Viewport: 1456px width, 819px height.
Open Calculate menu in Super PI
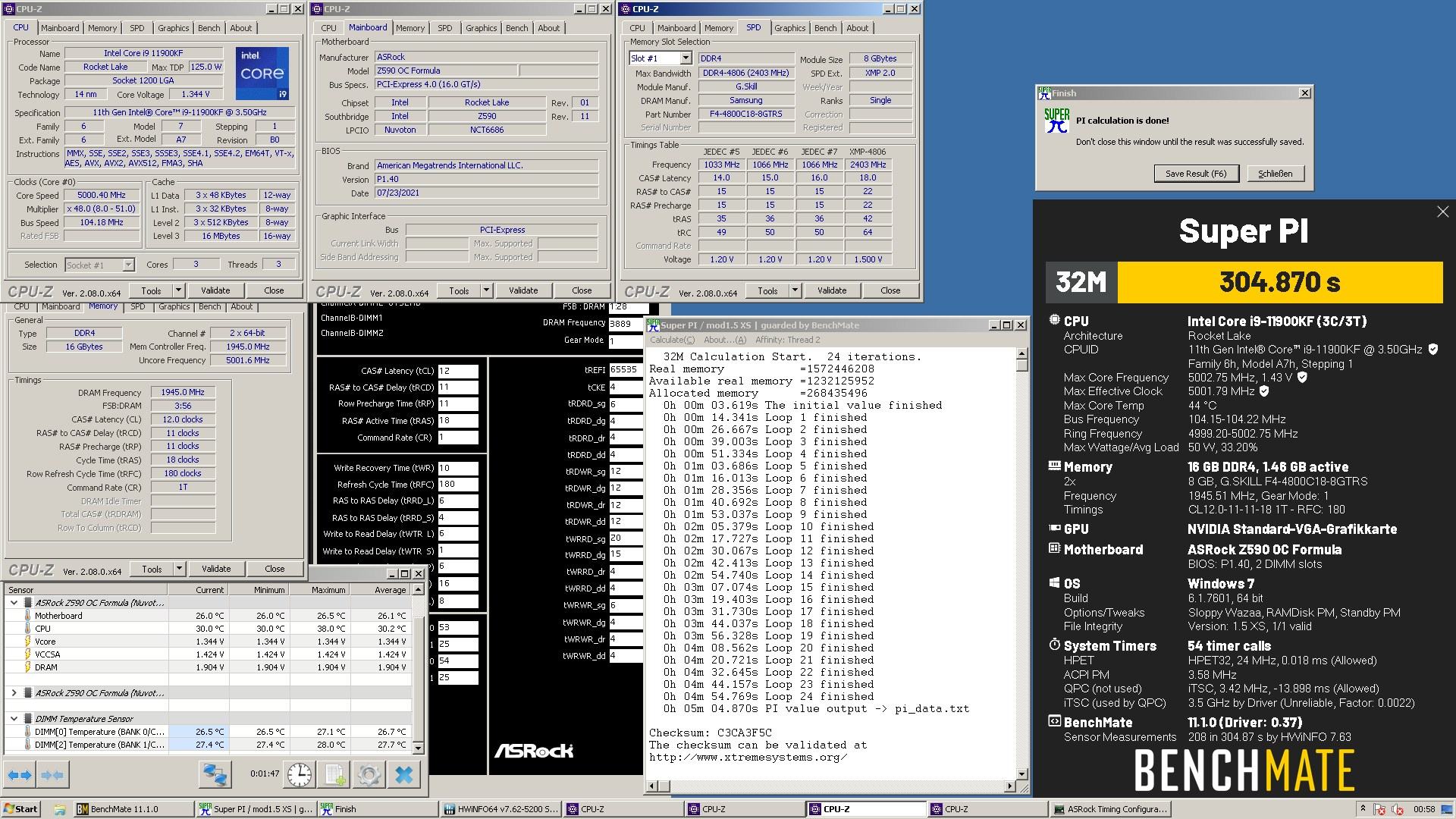(x=672, y=340)
